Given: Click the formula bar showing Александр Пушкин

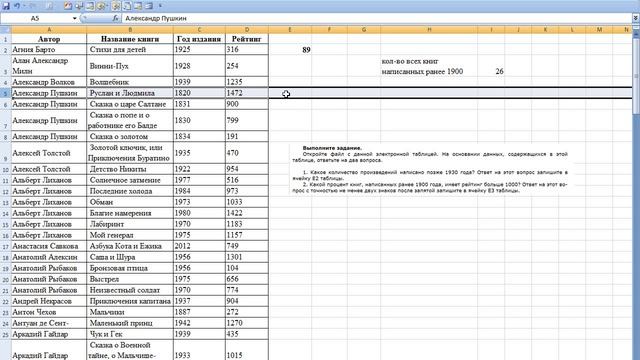Looking at the screenshot, I should coord(376,18).
